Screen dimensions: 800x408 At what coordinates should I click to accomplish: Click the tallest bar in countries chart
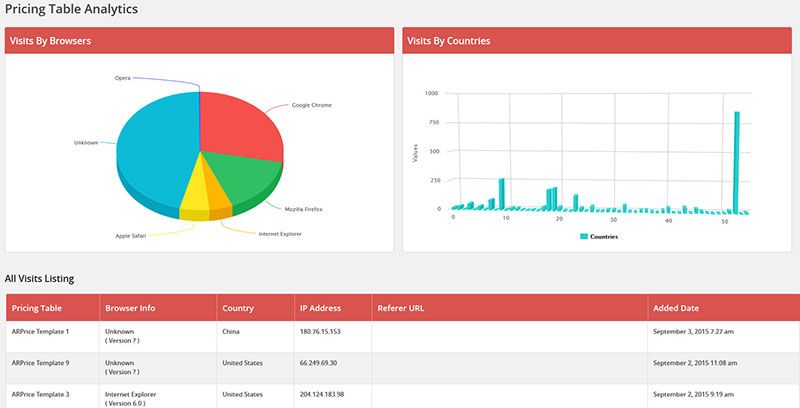pyautogui.click(x=736, y=162)
